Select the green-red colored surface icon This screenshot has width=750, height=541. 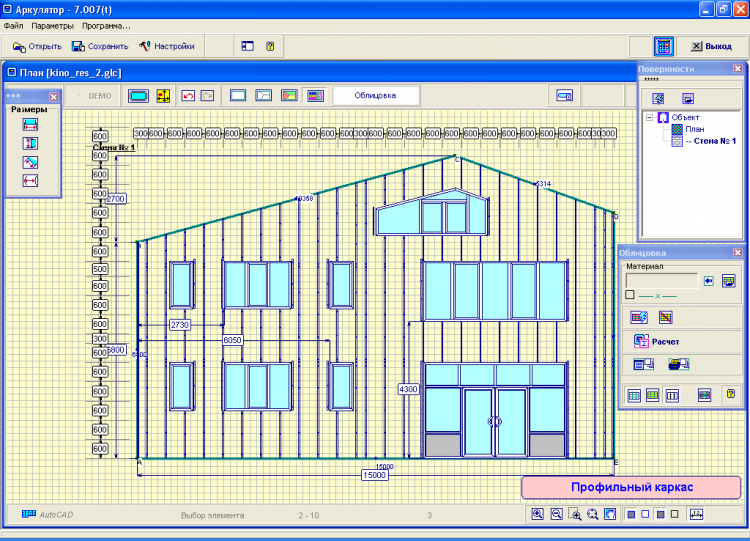coord(289,95)
